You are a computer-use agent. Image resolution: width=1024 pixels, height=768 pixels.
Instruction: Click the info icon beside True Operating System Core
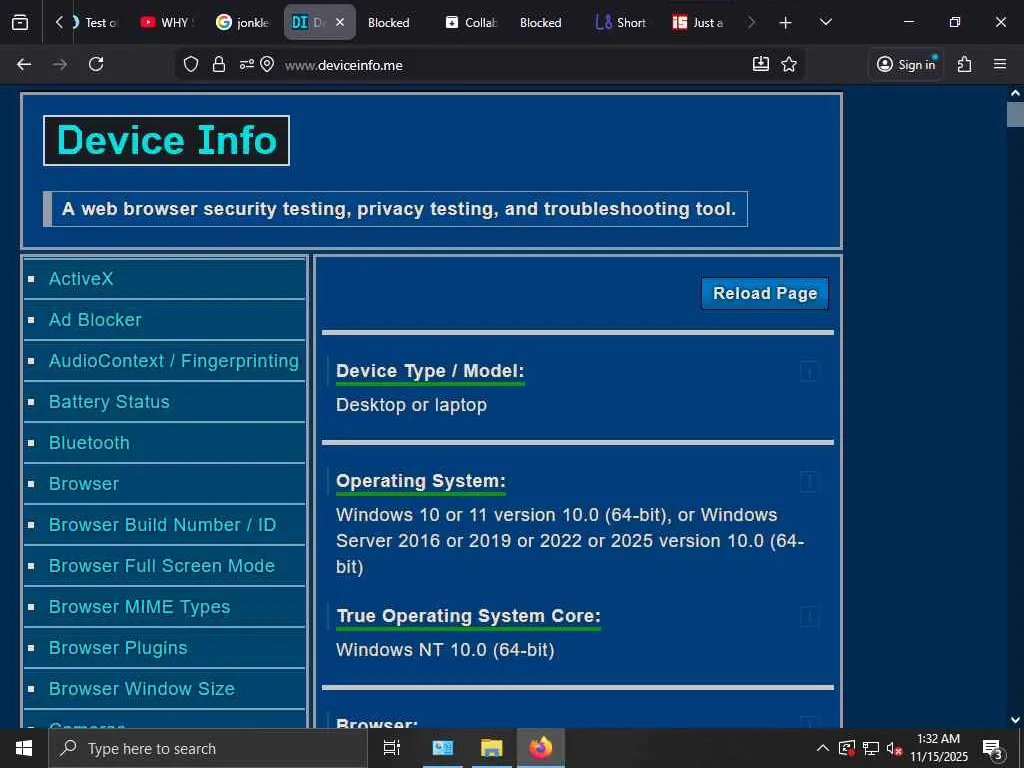click(809, 616)
